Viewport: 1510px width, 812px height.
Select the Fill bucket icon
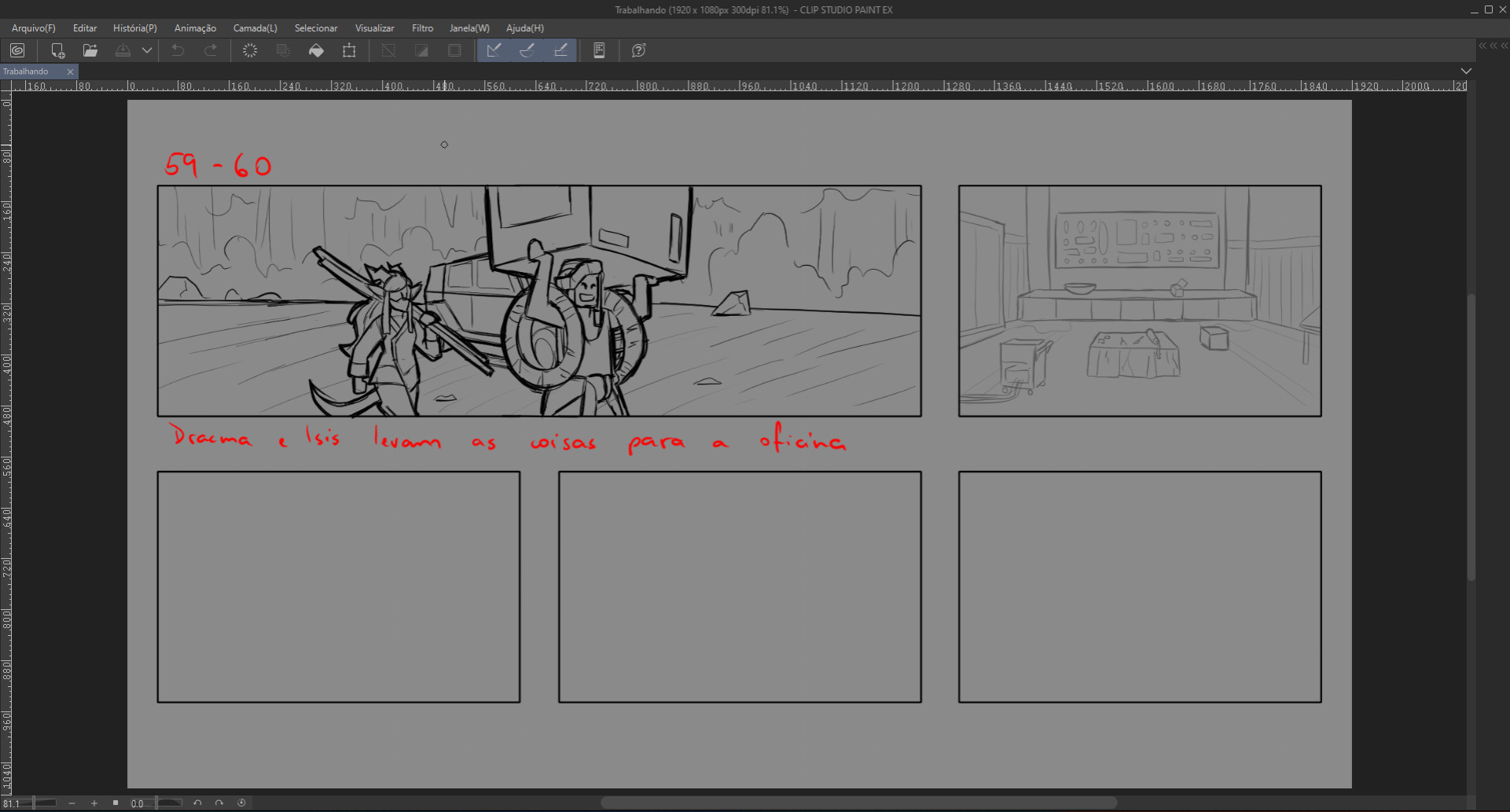(x=316, y=50)
